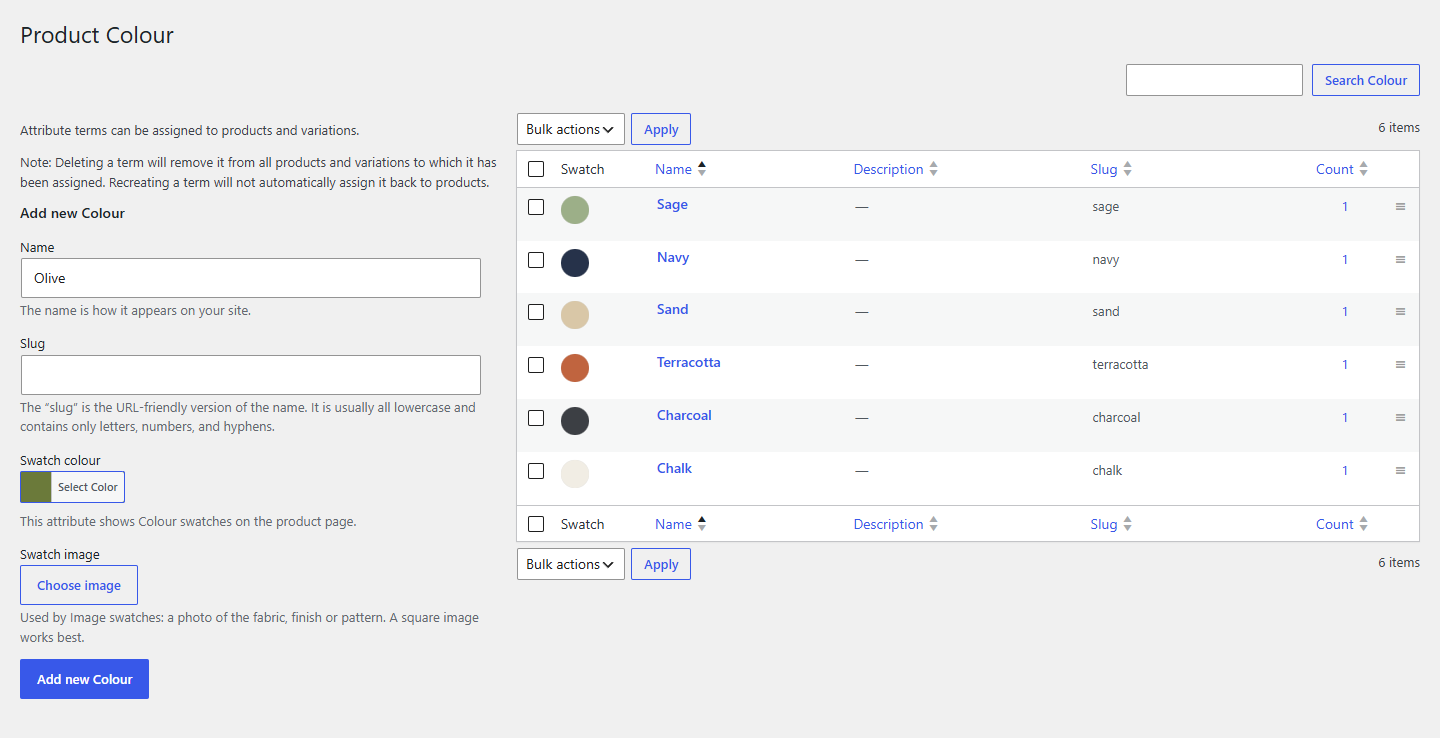Click the reorder handle in the Terracotta row
Viewport: 1440px width, 738px height.
[1400, 365]
